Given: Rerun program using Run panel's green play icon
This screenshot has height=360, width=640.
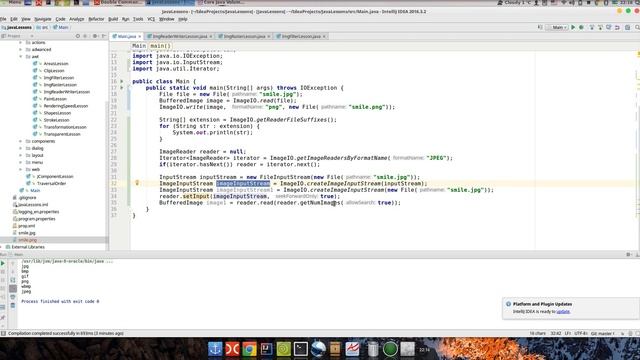Looking at the screenshot, I should pos(3,264).
